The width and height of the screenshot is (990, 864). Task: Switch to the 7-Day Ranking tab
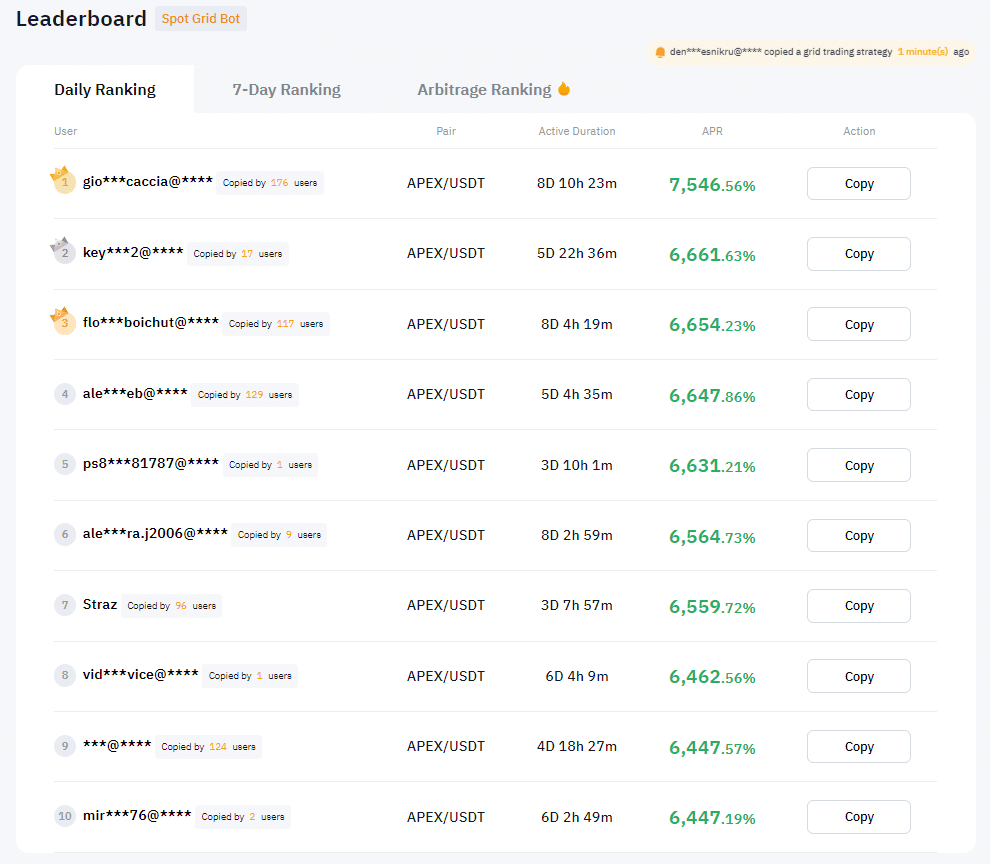[286, 90]
